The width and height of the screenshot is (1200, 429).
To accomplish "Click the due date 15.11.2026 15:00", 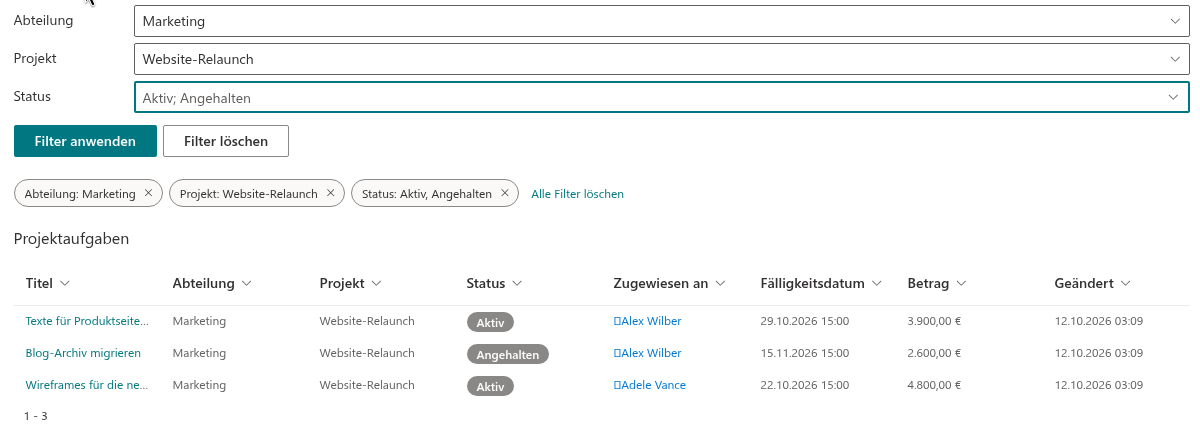I will 805,353.
